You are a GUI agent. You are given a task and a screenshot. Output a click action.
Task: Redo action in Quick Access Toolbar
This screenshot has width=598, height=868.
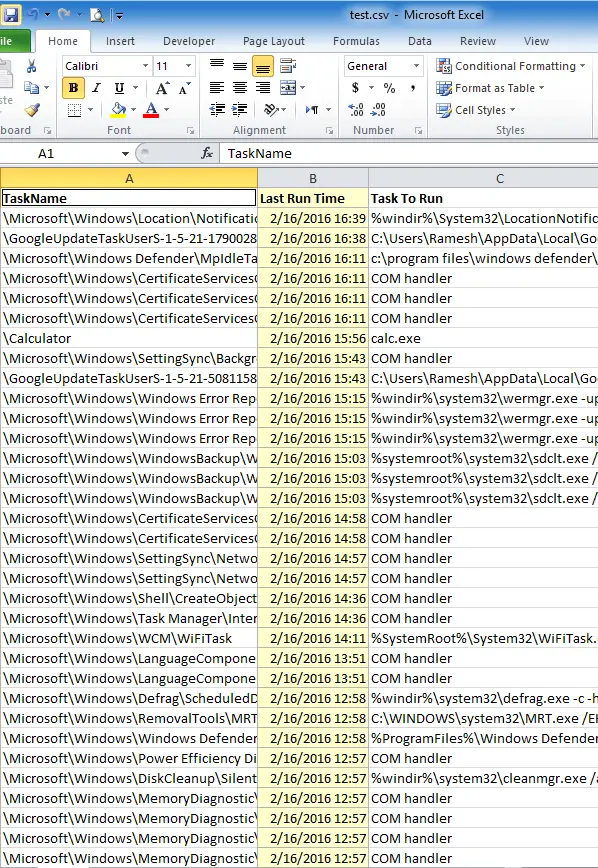pos(64,15)
